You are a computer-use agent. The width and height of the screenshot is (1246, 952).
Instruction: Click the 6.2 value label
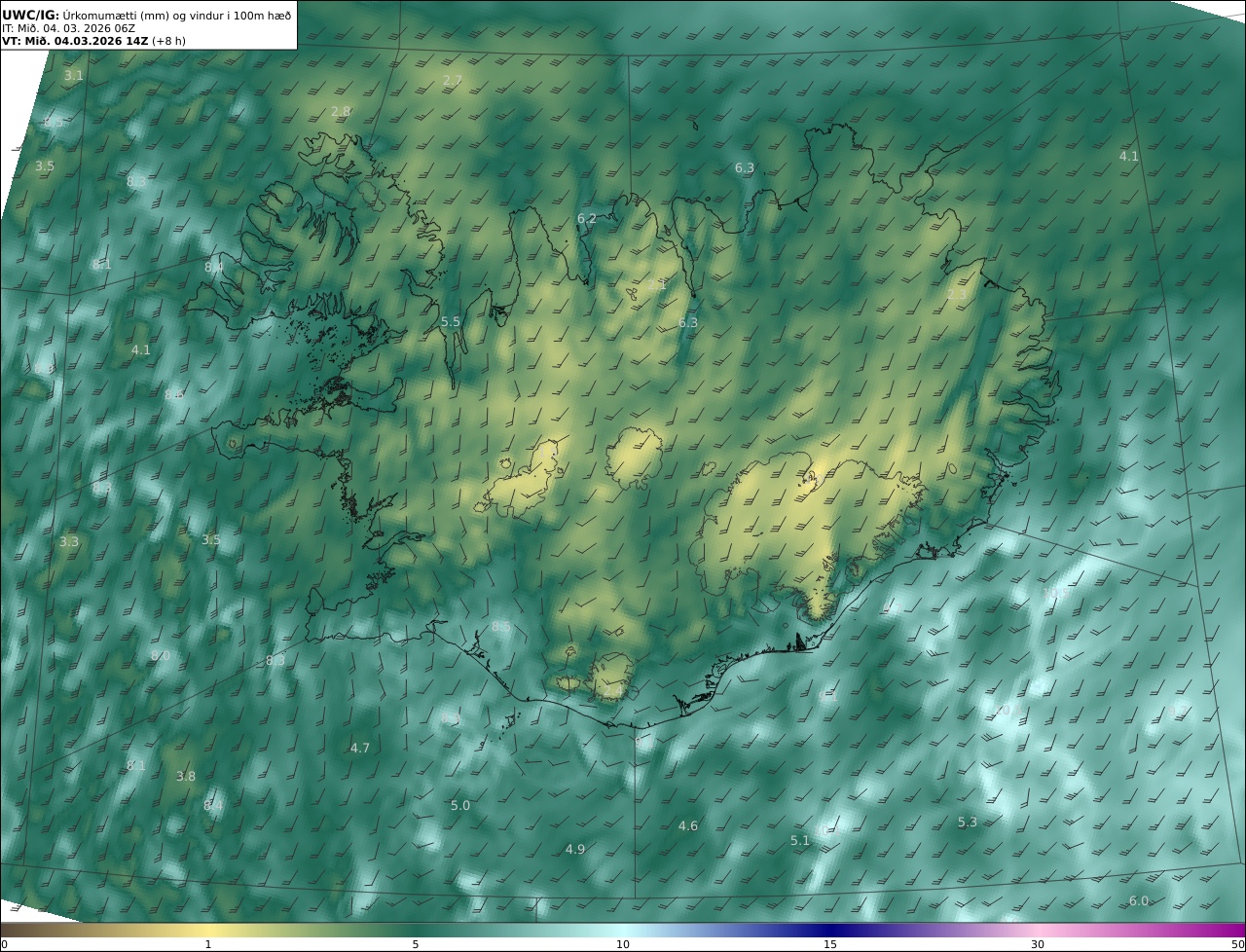point(587,219)
